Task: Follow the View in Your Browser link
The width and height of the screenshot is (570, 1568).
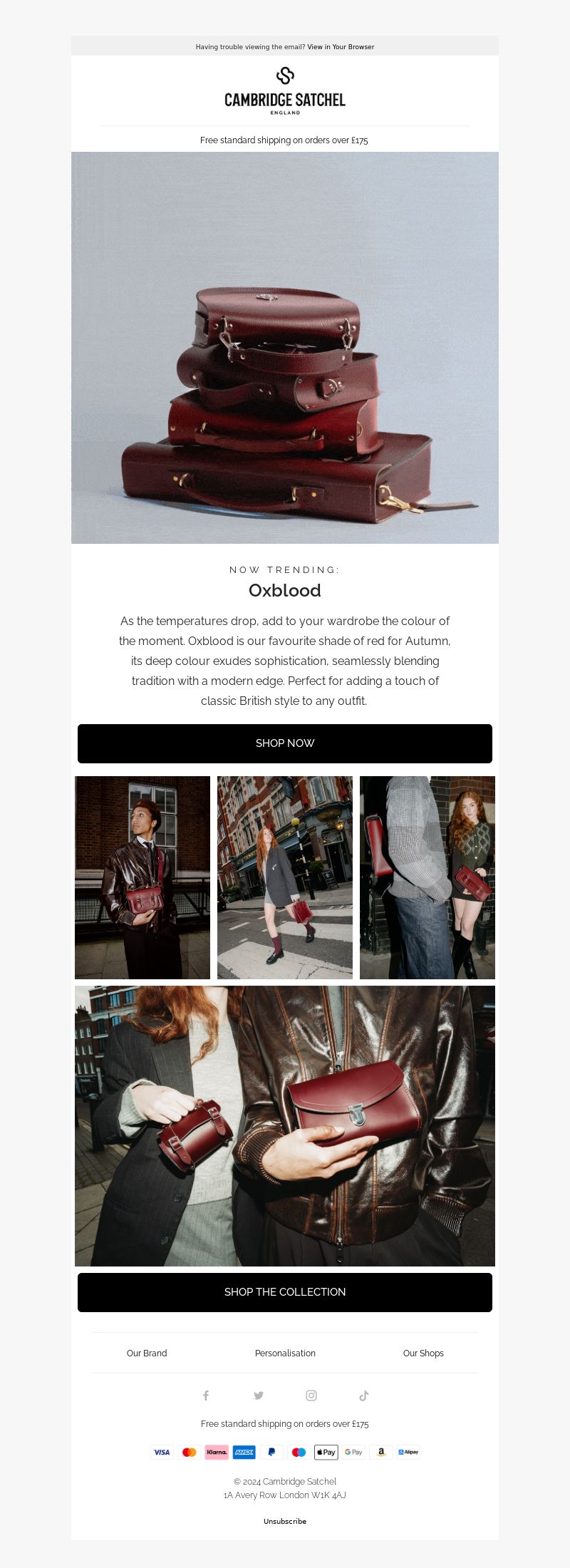Action: 341,47
